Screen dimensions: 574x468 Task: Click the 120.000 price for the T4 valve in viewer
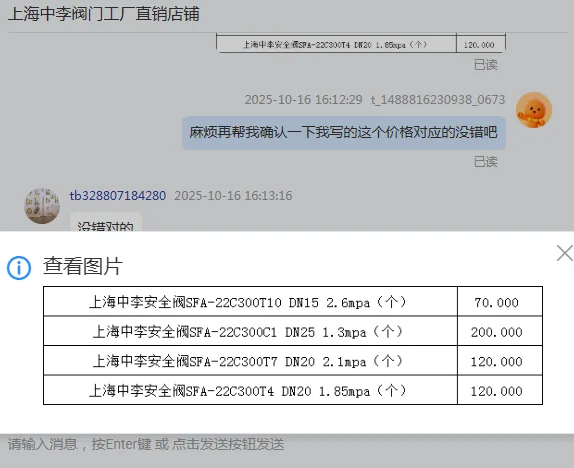point(500,390)
